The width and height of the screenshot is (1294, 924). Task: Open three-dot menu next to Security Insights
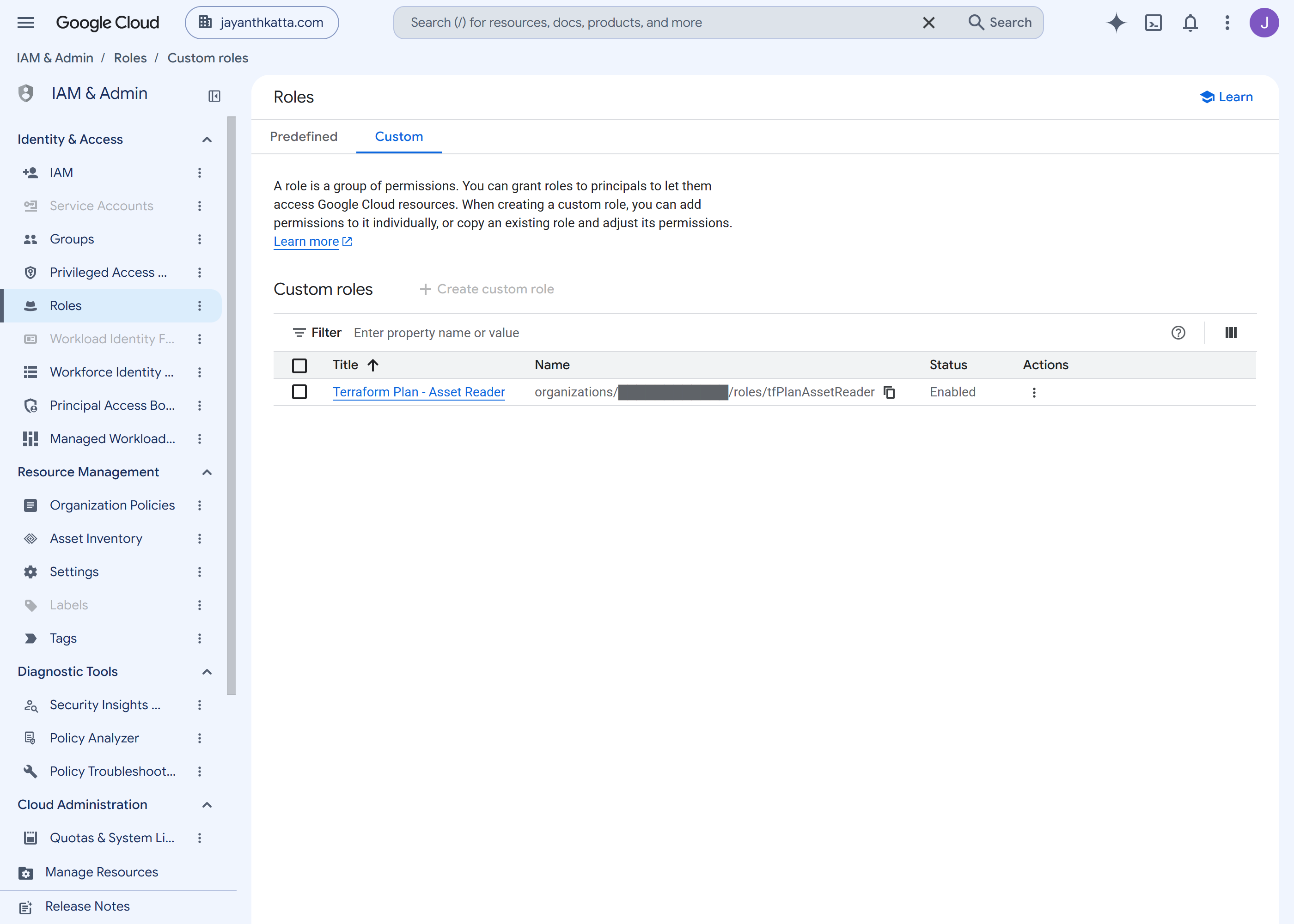point(199,705)
